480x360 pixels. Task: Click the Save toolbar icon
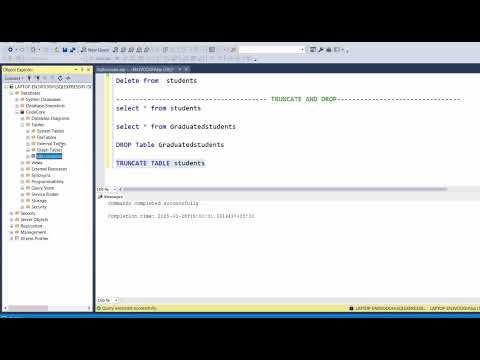(x=65, y=50)
